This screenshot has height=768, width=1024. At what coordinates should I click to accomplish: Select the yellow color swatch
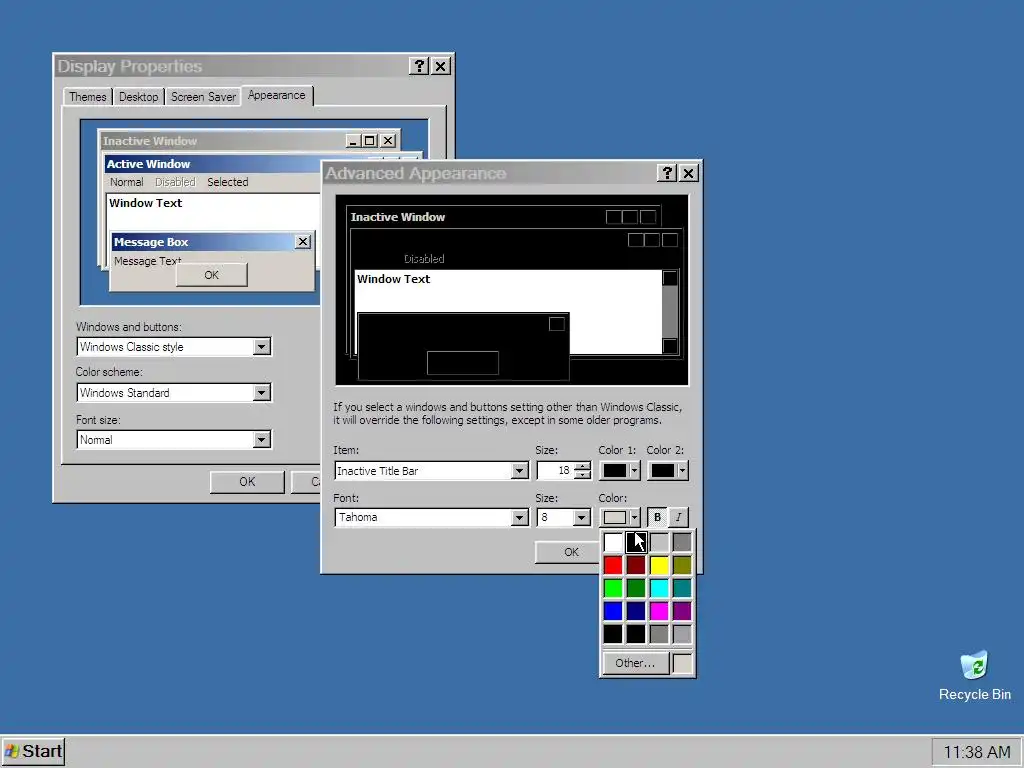coord(659,565)
